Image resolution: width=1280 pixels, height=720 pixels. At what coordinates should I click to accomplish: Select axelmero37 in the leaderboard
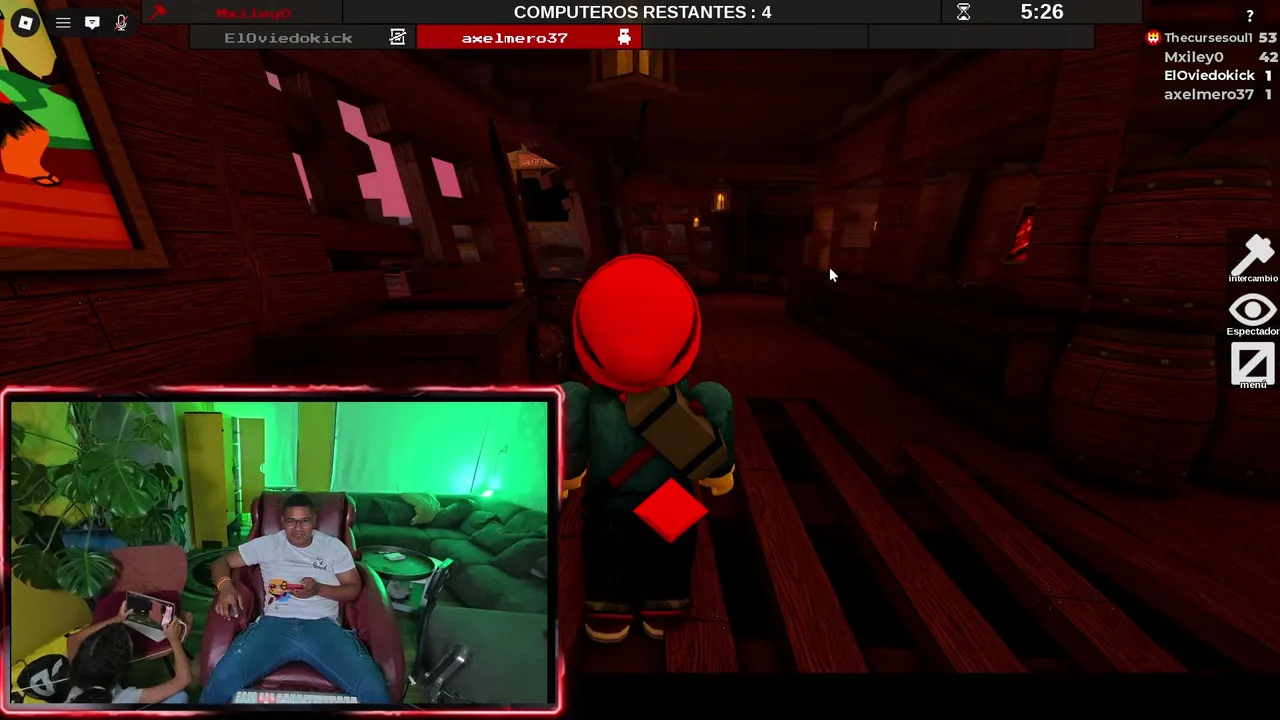(x=1209, y=94)
